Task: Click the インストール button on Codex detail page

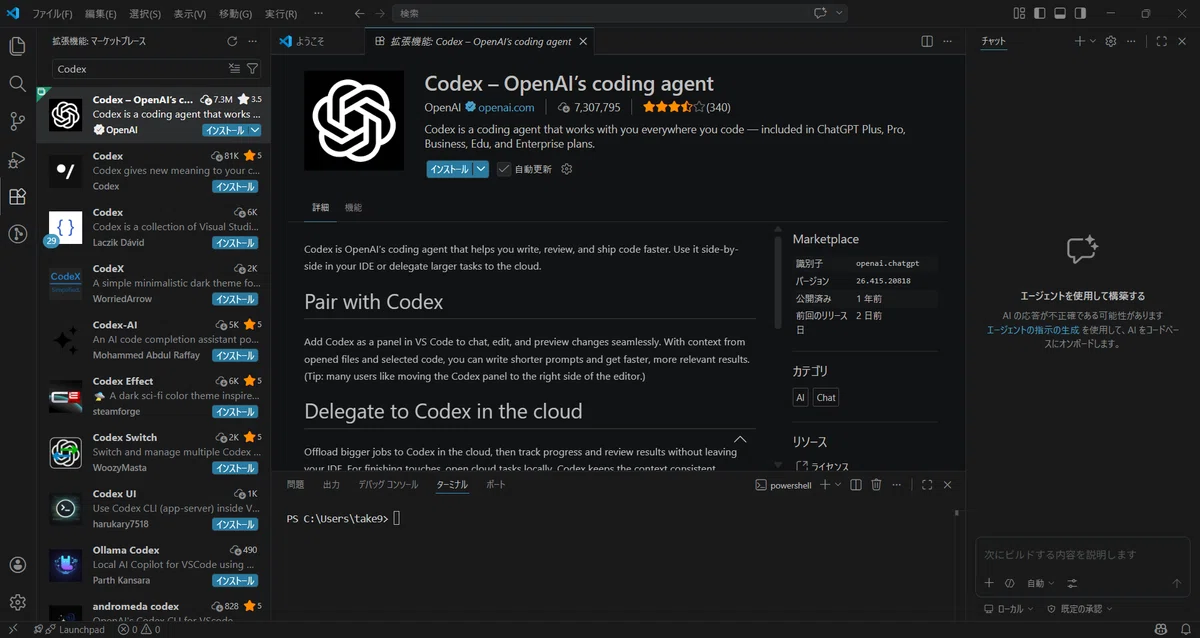Action: click(x=450, y=169)
